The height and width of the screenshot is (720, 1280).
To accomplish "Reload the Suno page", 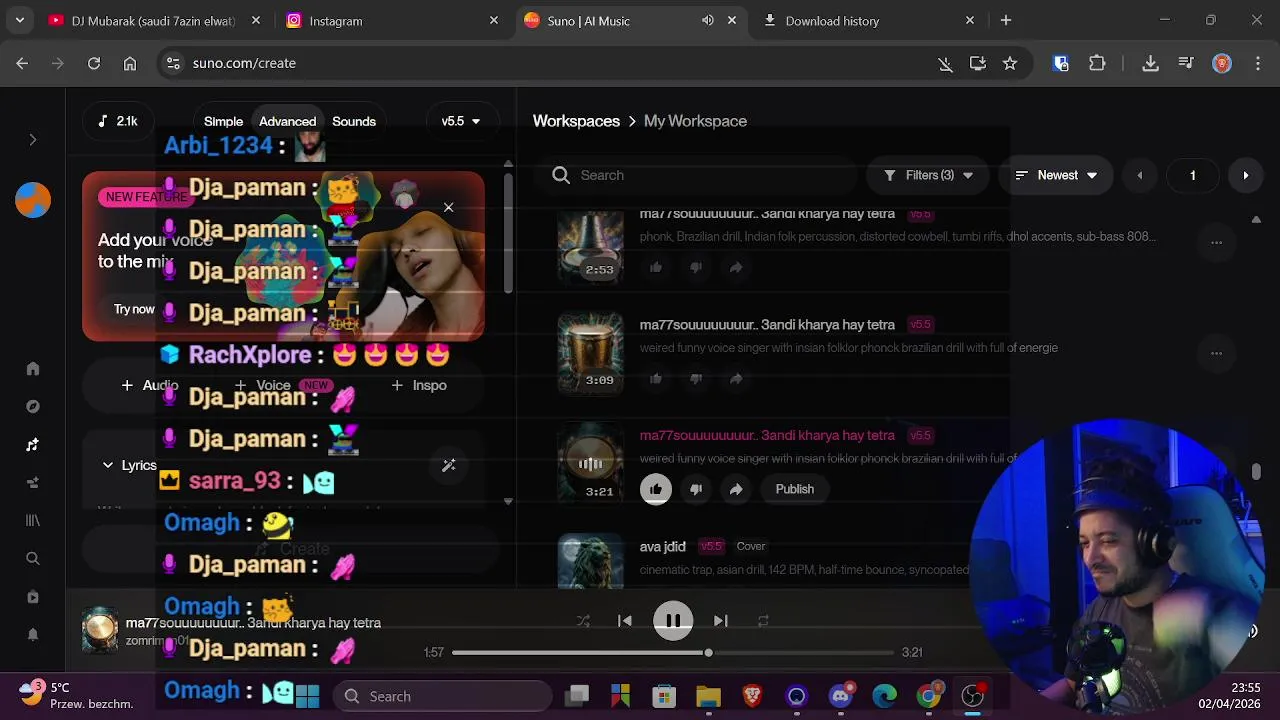I will [94, 63].
